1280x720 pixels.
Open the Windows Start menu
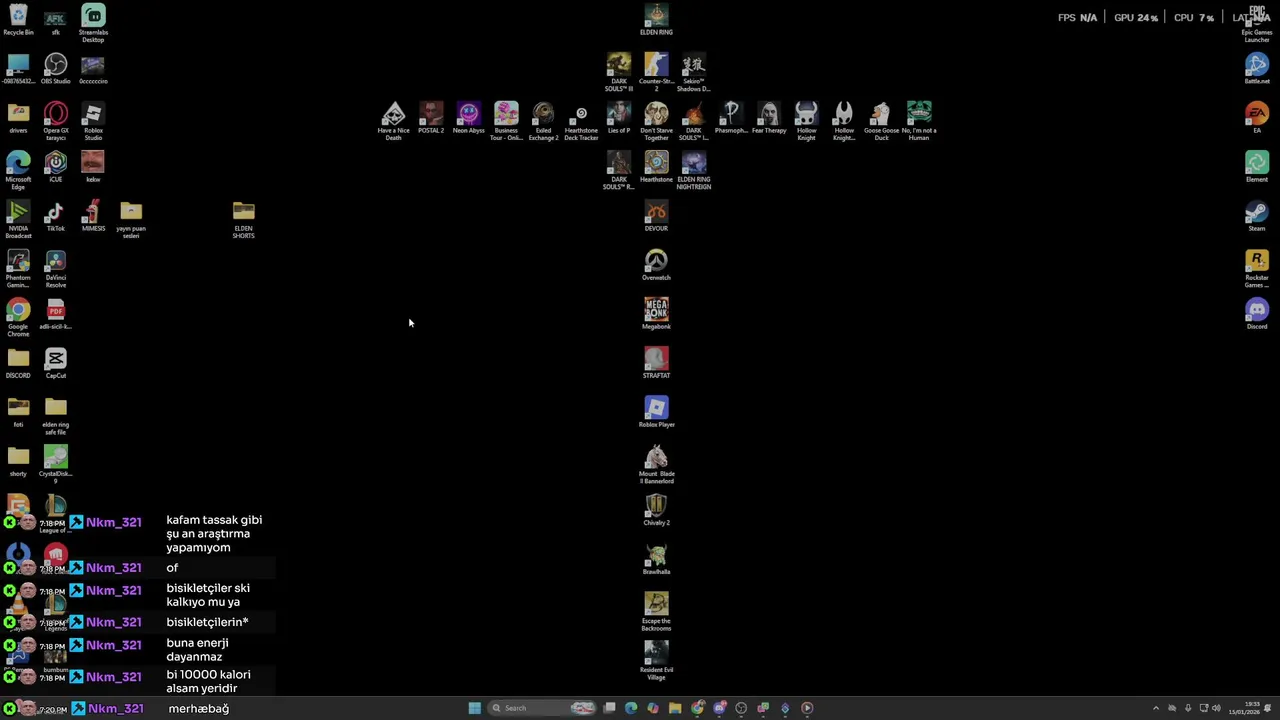point(474,708)
